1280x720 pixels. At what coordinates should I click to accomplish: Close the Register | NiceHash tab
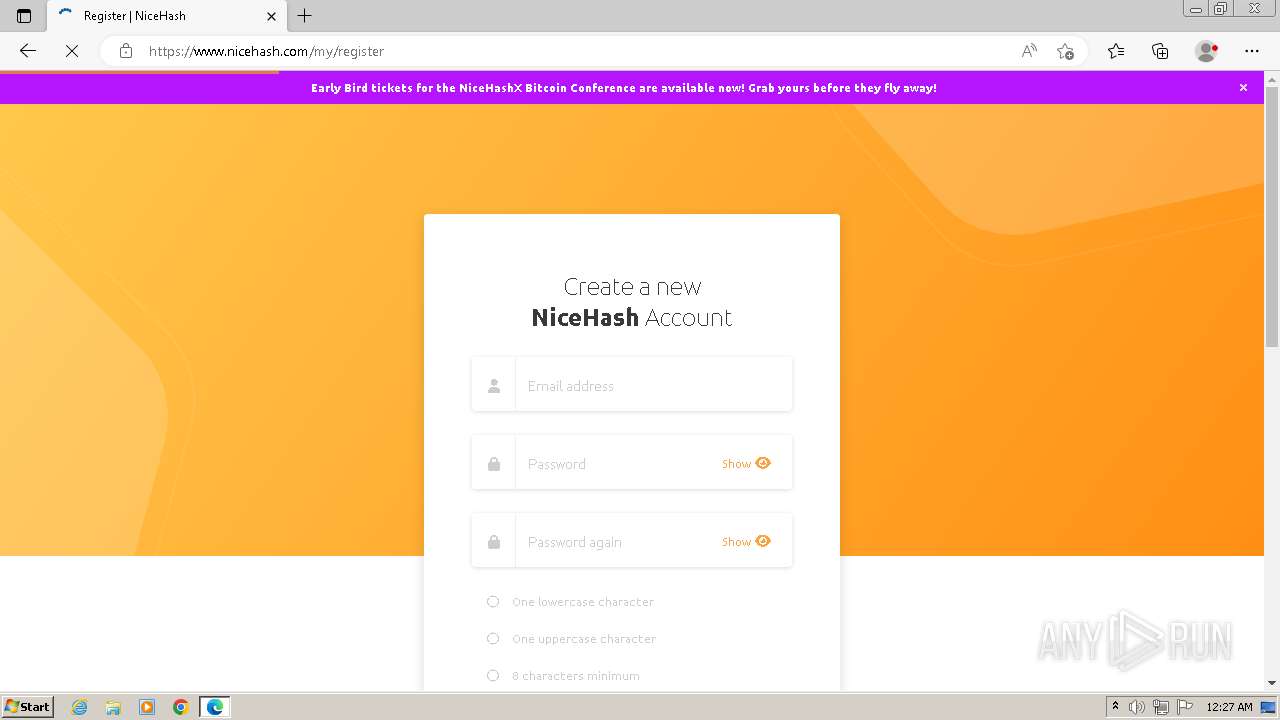click(271, 16)
